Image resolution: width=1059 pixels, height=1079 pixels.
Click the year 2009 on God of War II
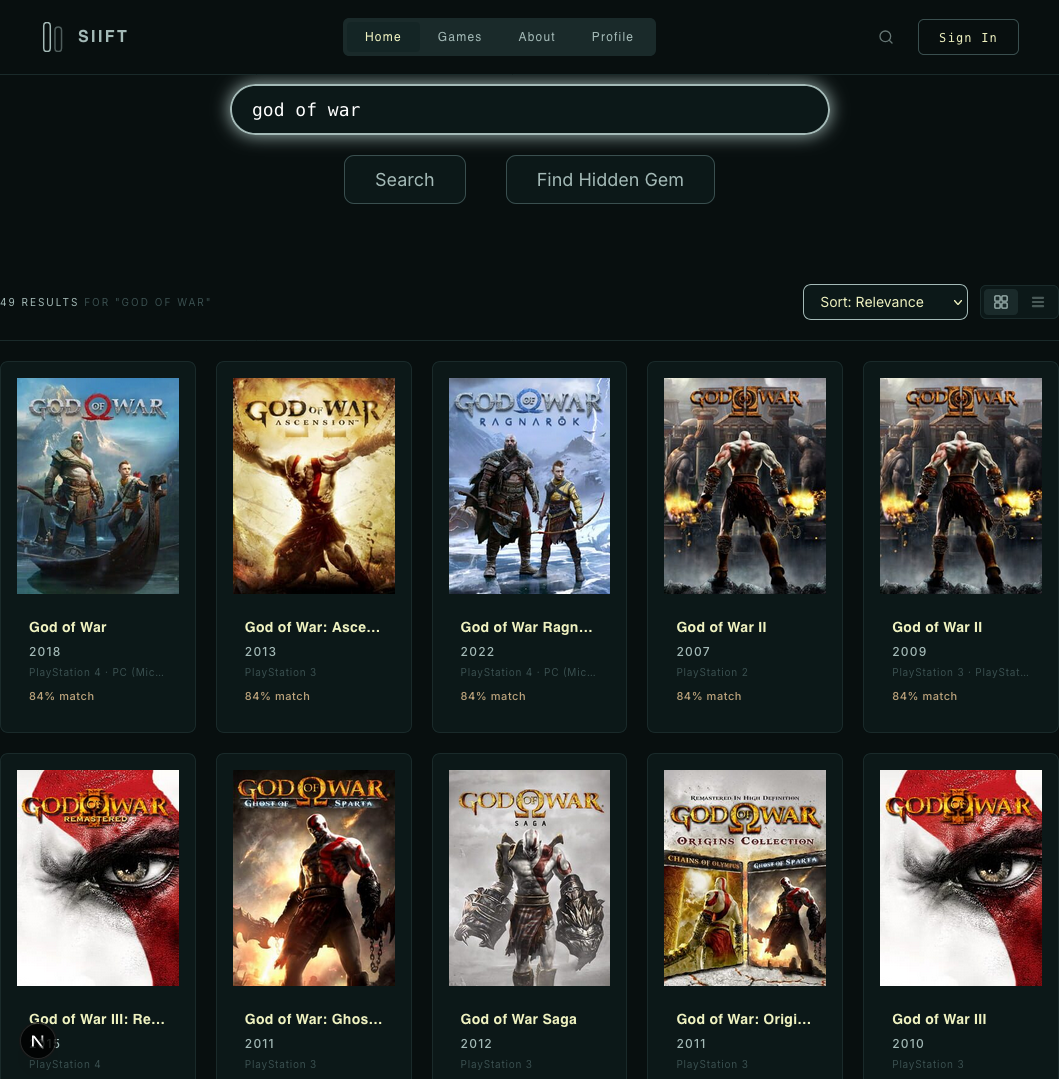910,652
